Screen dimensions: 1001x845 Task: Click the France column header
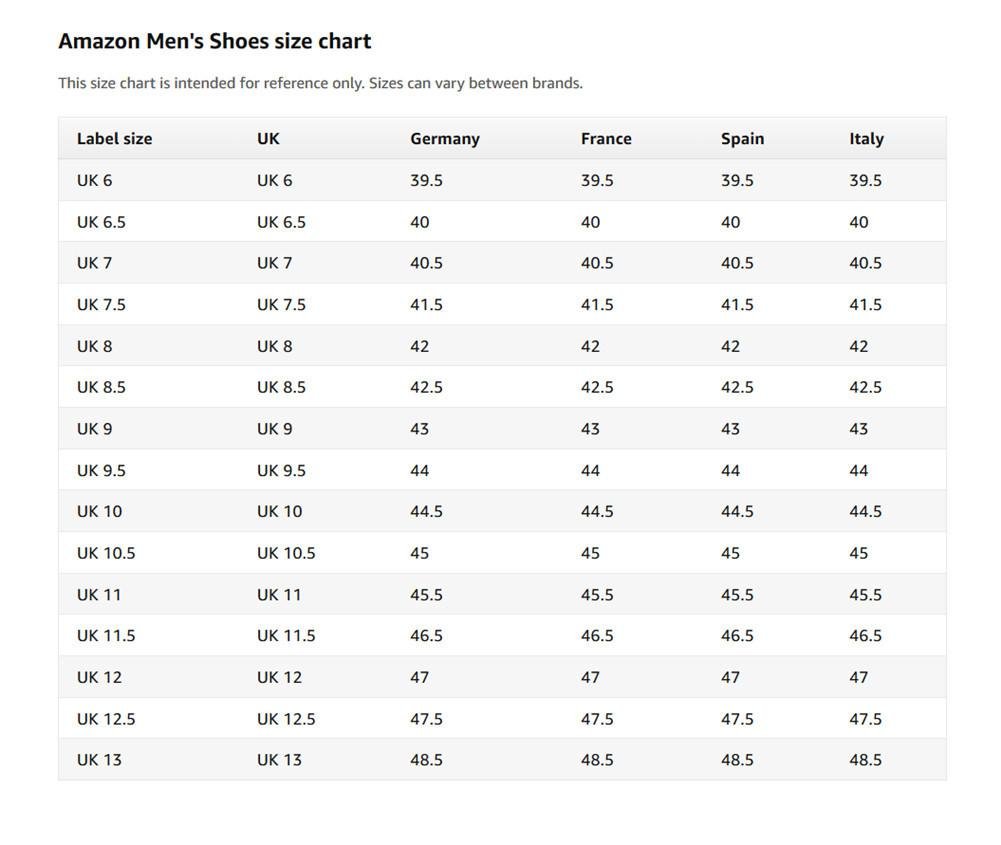[x=606, y=139]
